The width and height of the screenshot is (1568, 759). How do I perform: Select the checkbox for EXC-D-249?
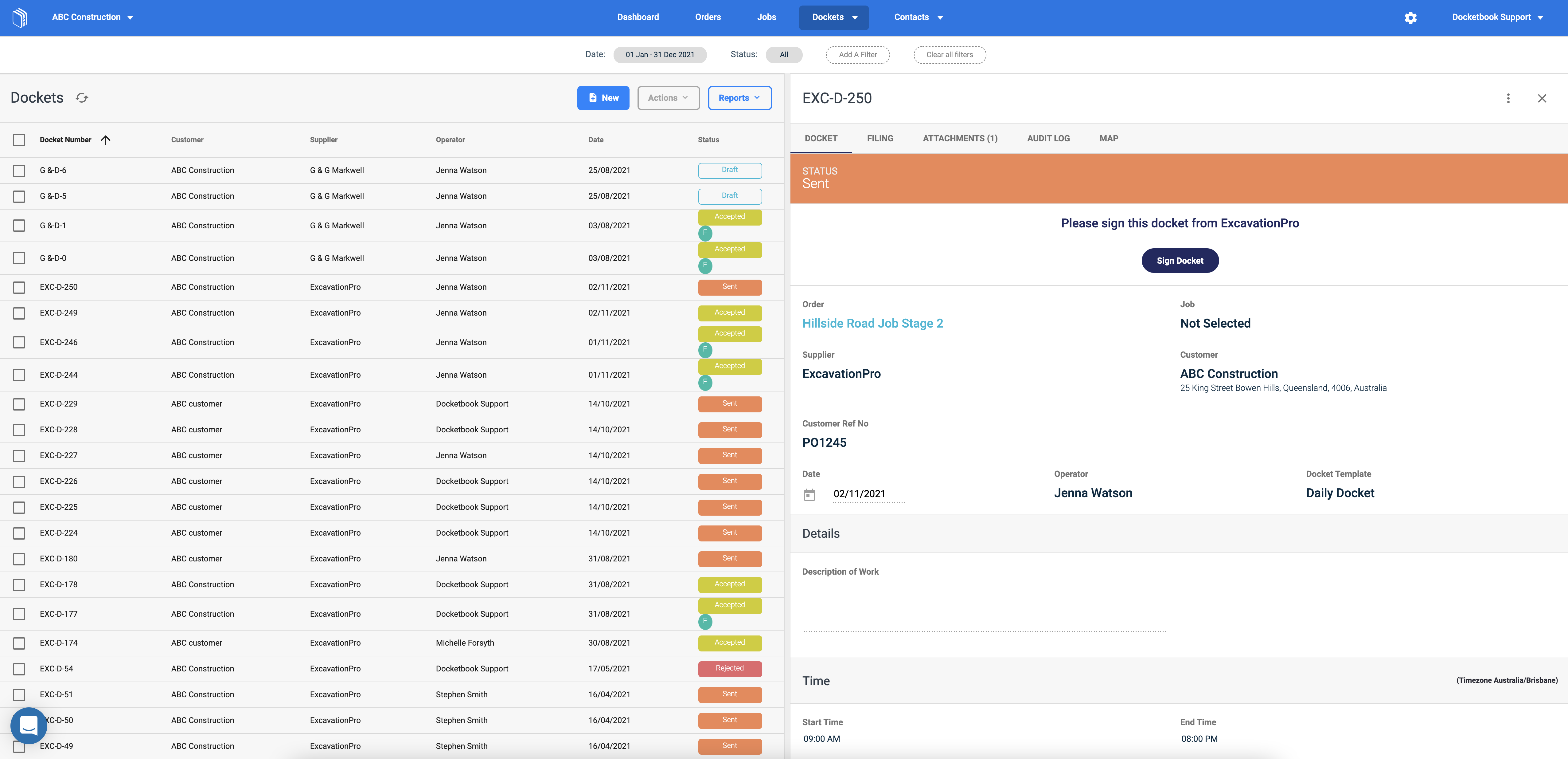click(19, 313)
